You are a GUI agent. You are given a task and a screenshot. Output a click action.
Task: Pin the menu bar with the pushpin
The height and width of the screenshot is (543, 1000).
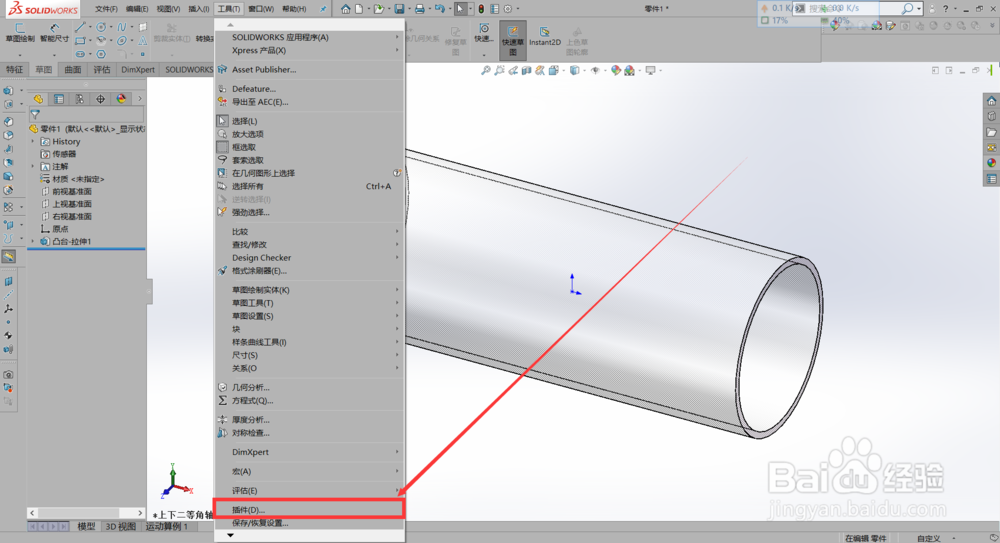point(323,9)
